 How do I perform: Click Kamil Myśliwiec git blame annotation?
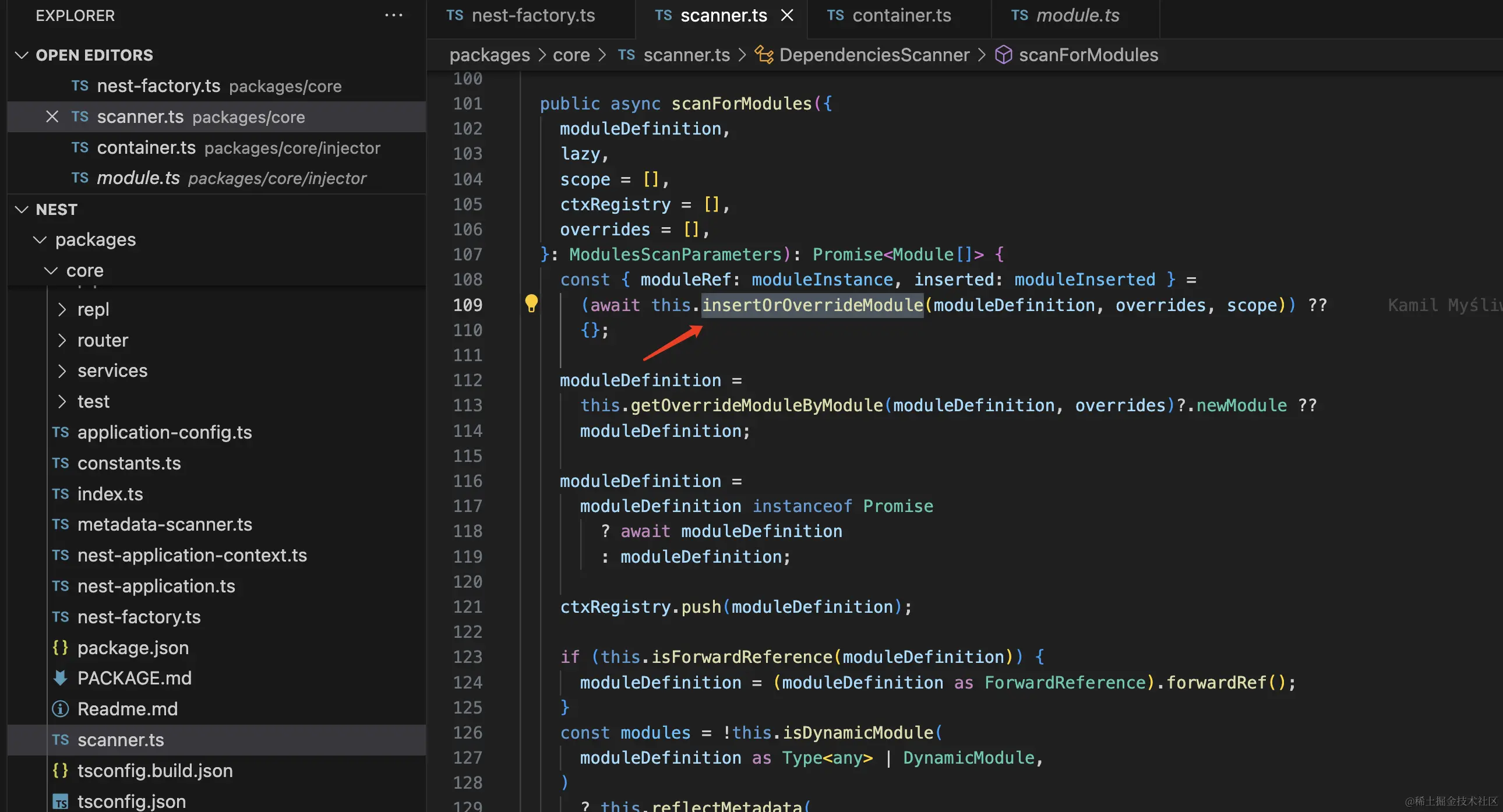pos(1445,305)
